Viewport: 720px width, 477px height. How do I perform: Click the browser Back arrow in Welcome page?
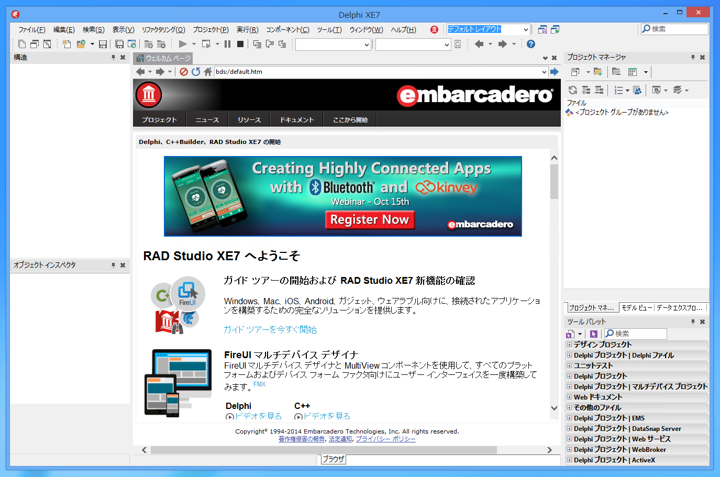[x=141, y=72]
